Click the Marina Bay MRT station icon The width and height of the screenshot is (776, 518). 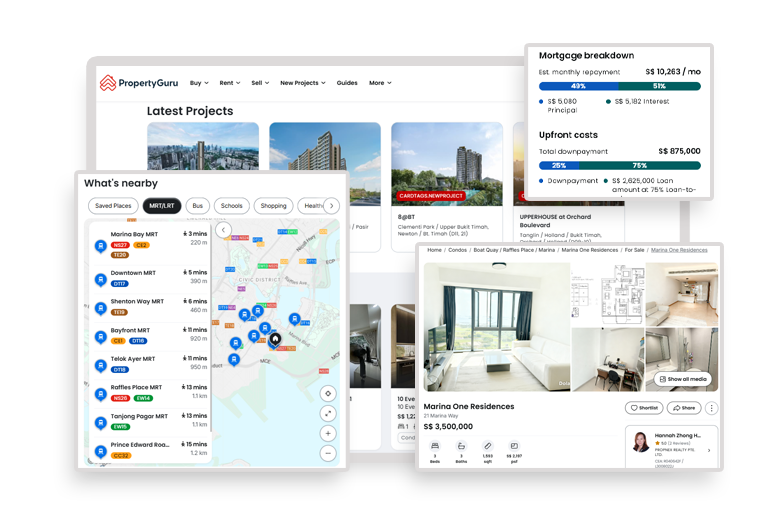pos(100,246)
